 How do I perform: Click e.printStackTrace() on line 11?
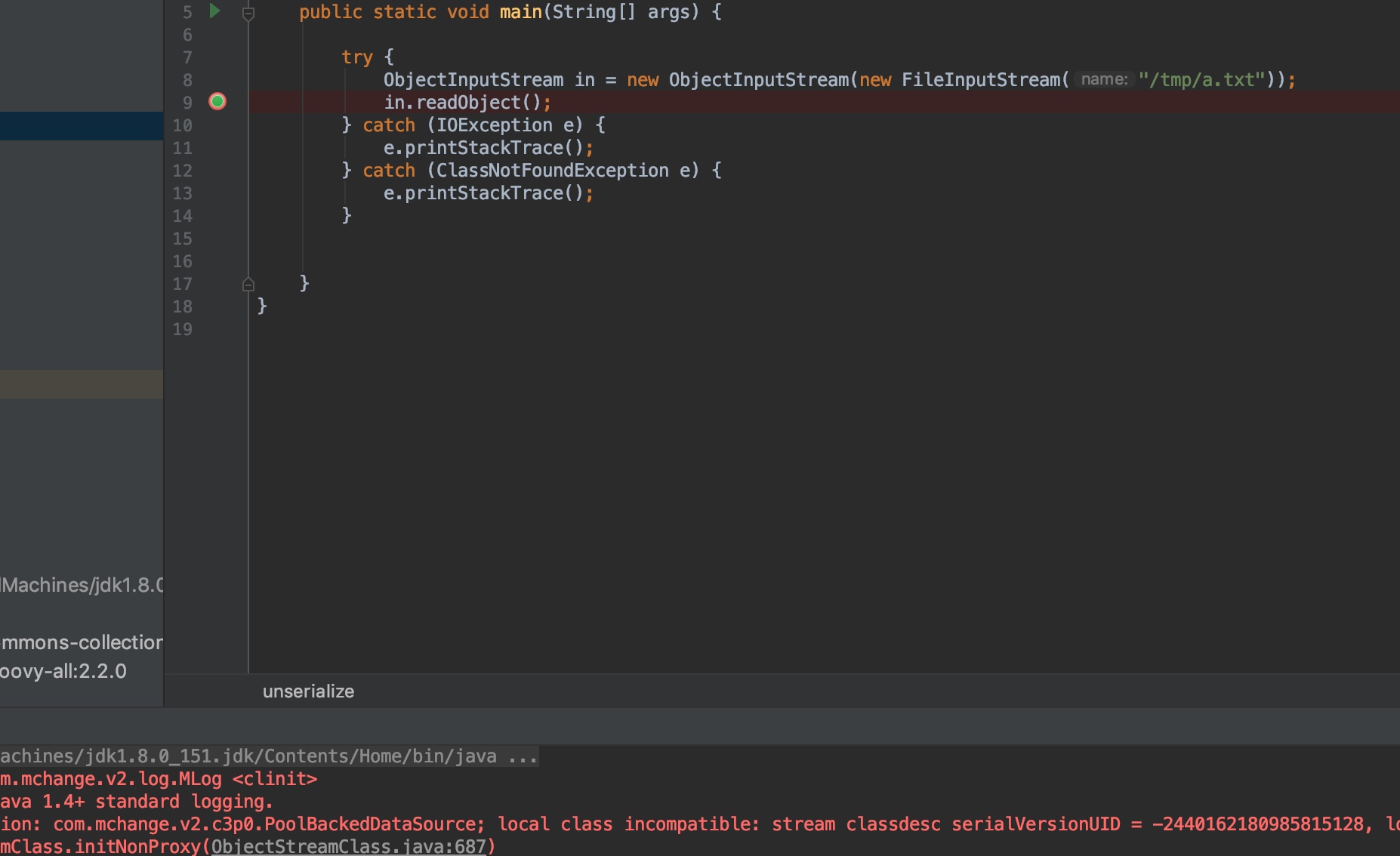click(487, 147)
